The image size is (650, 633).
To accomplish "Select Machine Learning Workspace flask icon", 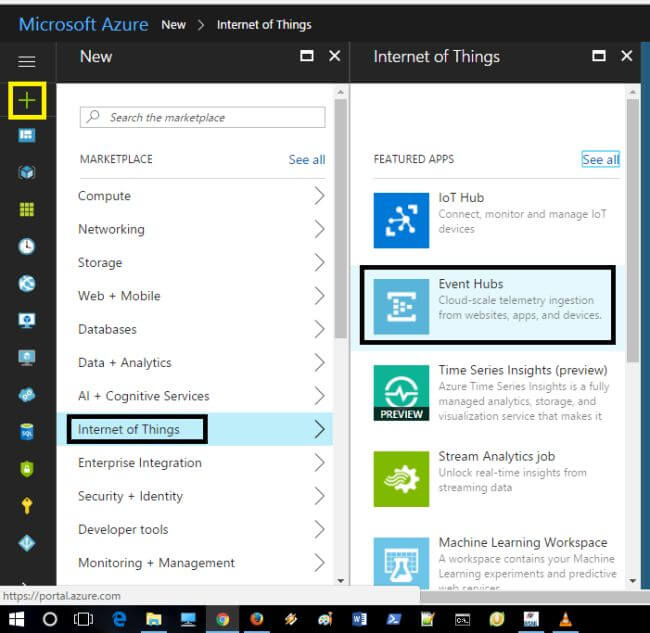I will [x=401, y=563].
